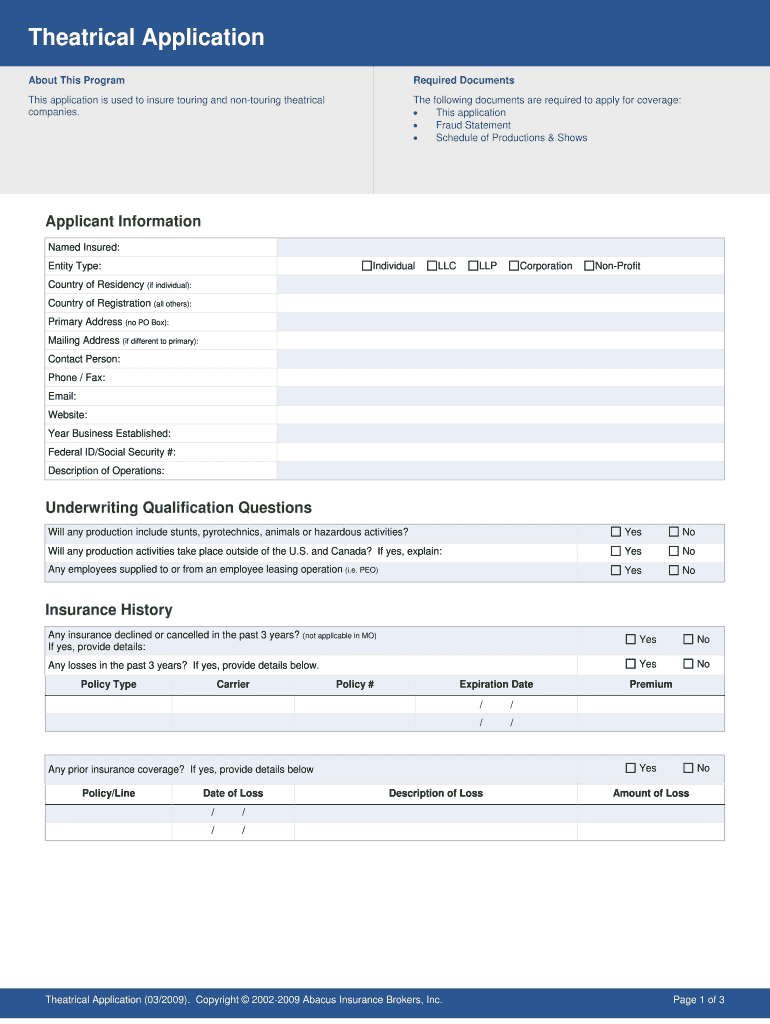Focus the Contact Person field
The image size is (770, 1024).
(500, 359)
